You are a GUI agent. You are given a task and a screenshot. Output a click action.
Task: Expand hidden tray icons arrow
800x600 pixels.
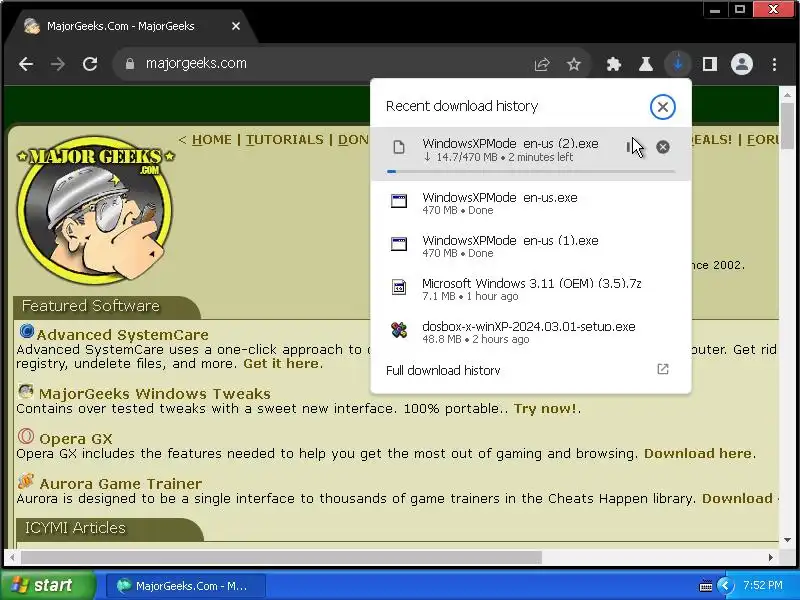[x=725, y=586]
